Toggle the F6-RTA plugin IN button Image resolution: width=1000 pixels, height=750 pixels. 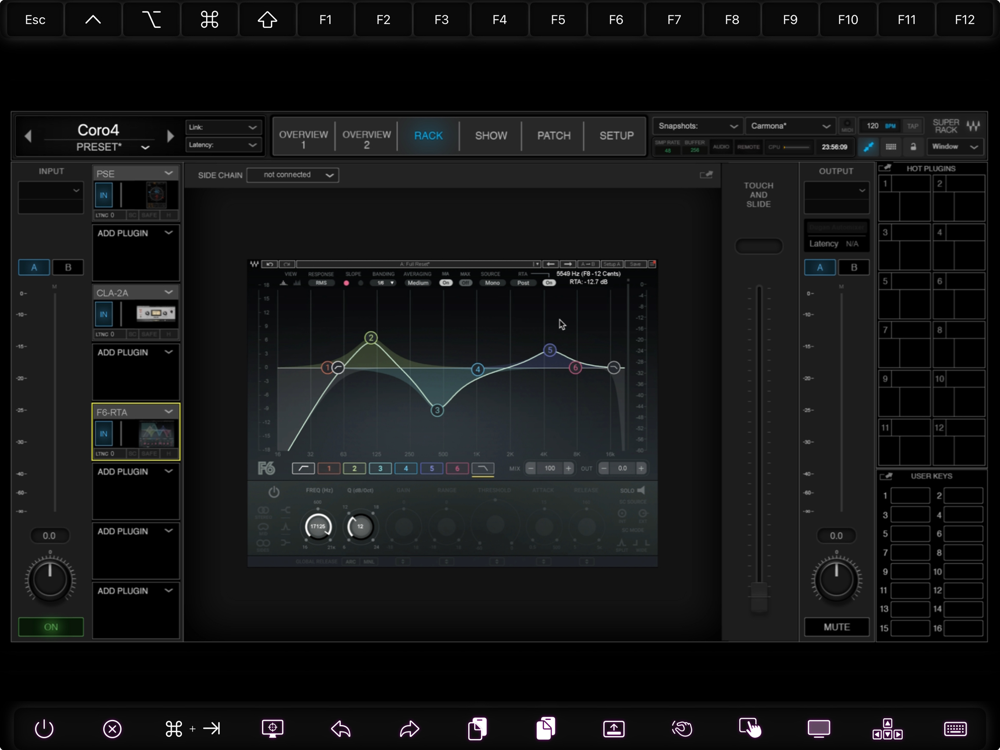(104, 434)
